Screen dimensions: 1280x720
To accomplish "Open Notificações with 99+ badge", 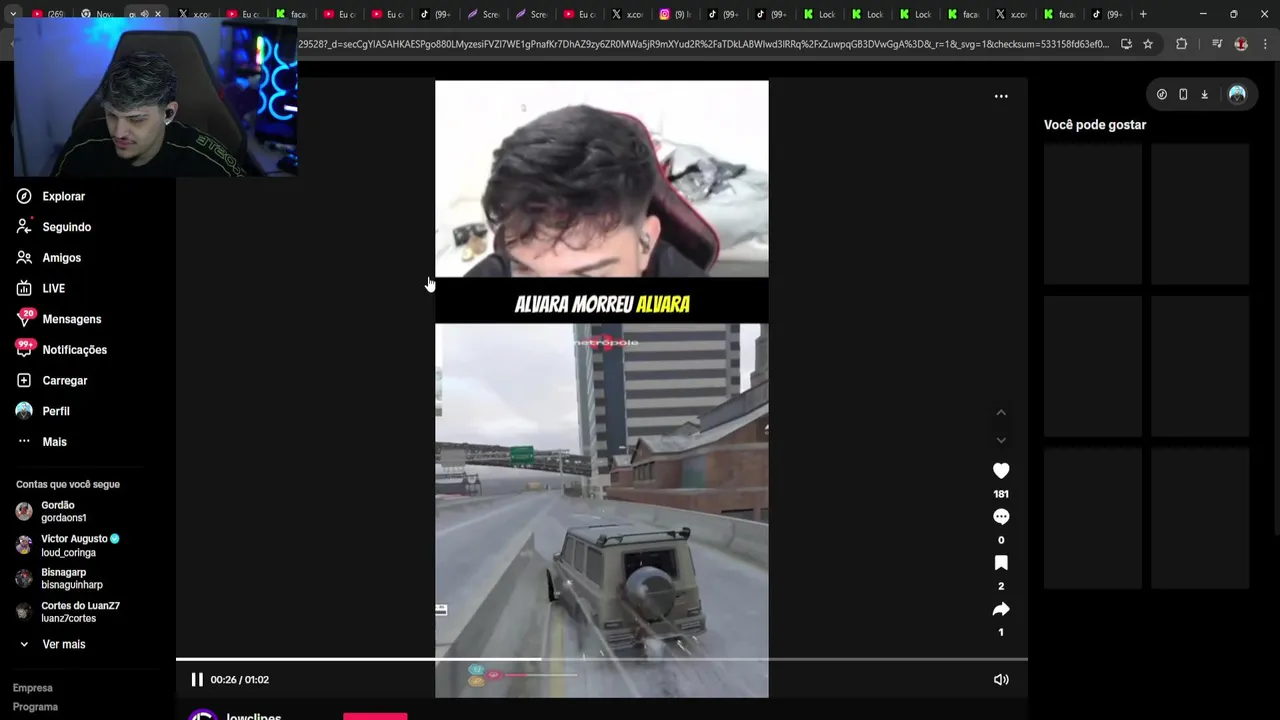I will click(62, 350).
